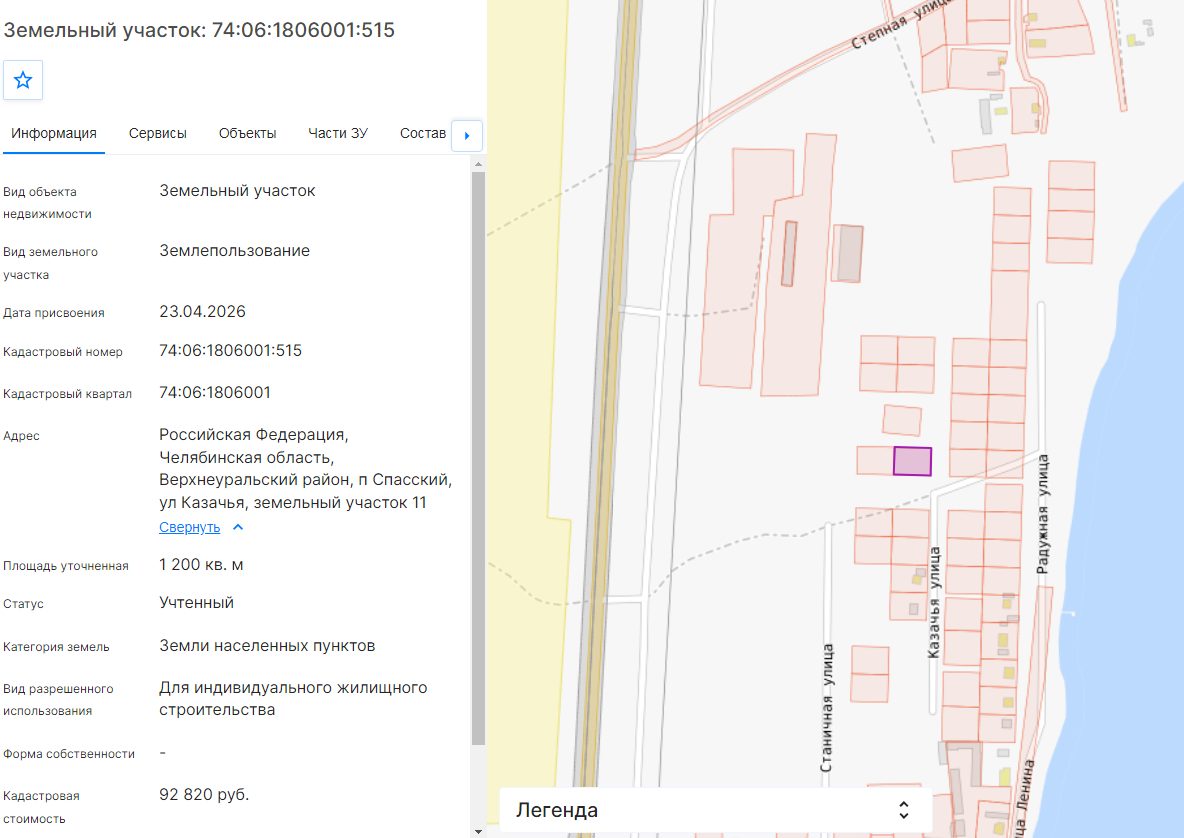Click cadastral number 74:06:1806001:515 value
The width and height of the screenshot is (1184, 838).
230,350
